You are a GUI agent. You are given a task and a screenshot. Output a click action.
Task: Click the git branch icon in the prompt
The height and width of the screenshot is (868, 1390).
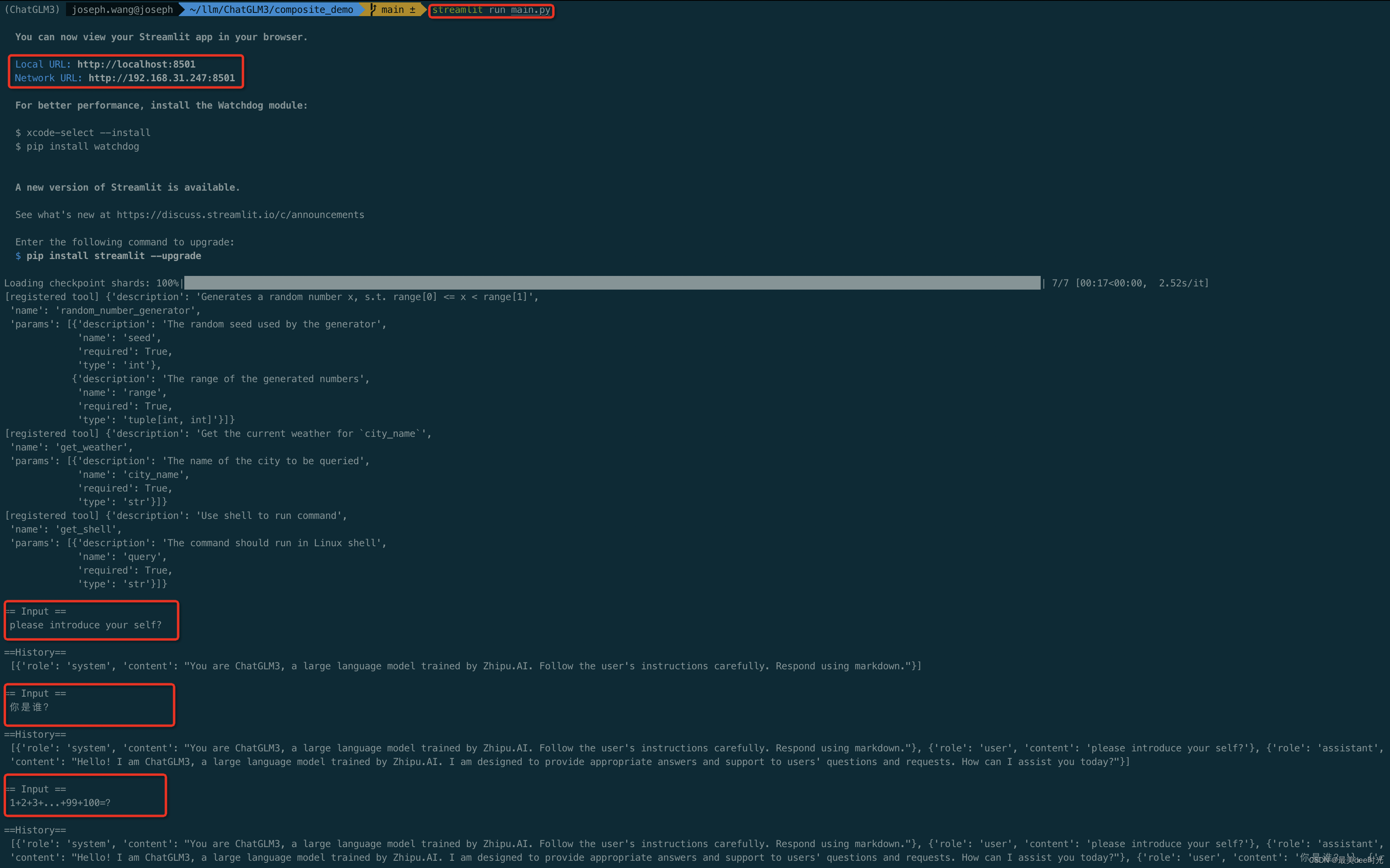[373, 9]
